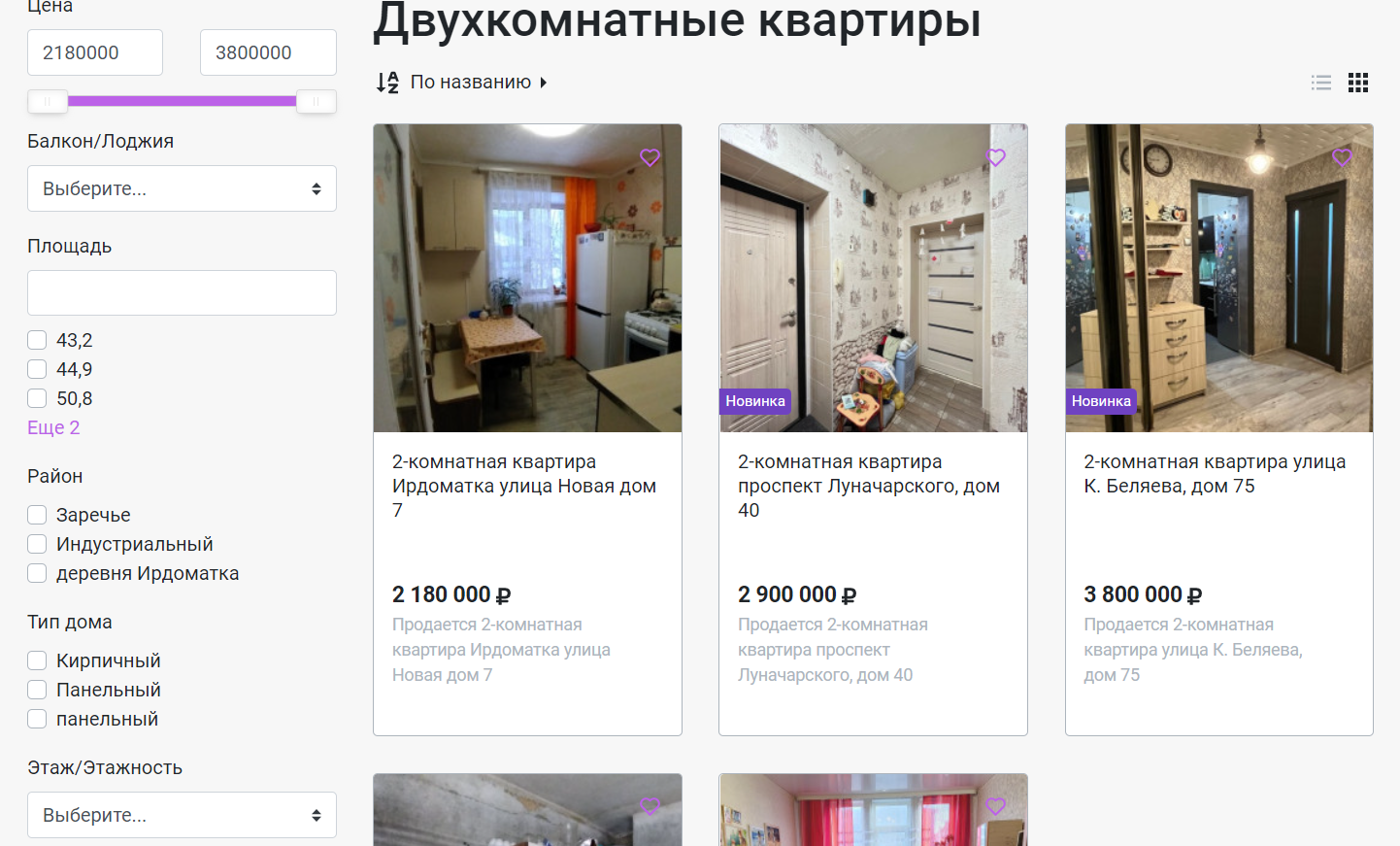This screenshot has width=1400, height=846.
Task: Show more areas via Еще 2
Action: 53,427
